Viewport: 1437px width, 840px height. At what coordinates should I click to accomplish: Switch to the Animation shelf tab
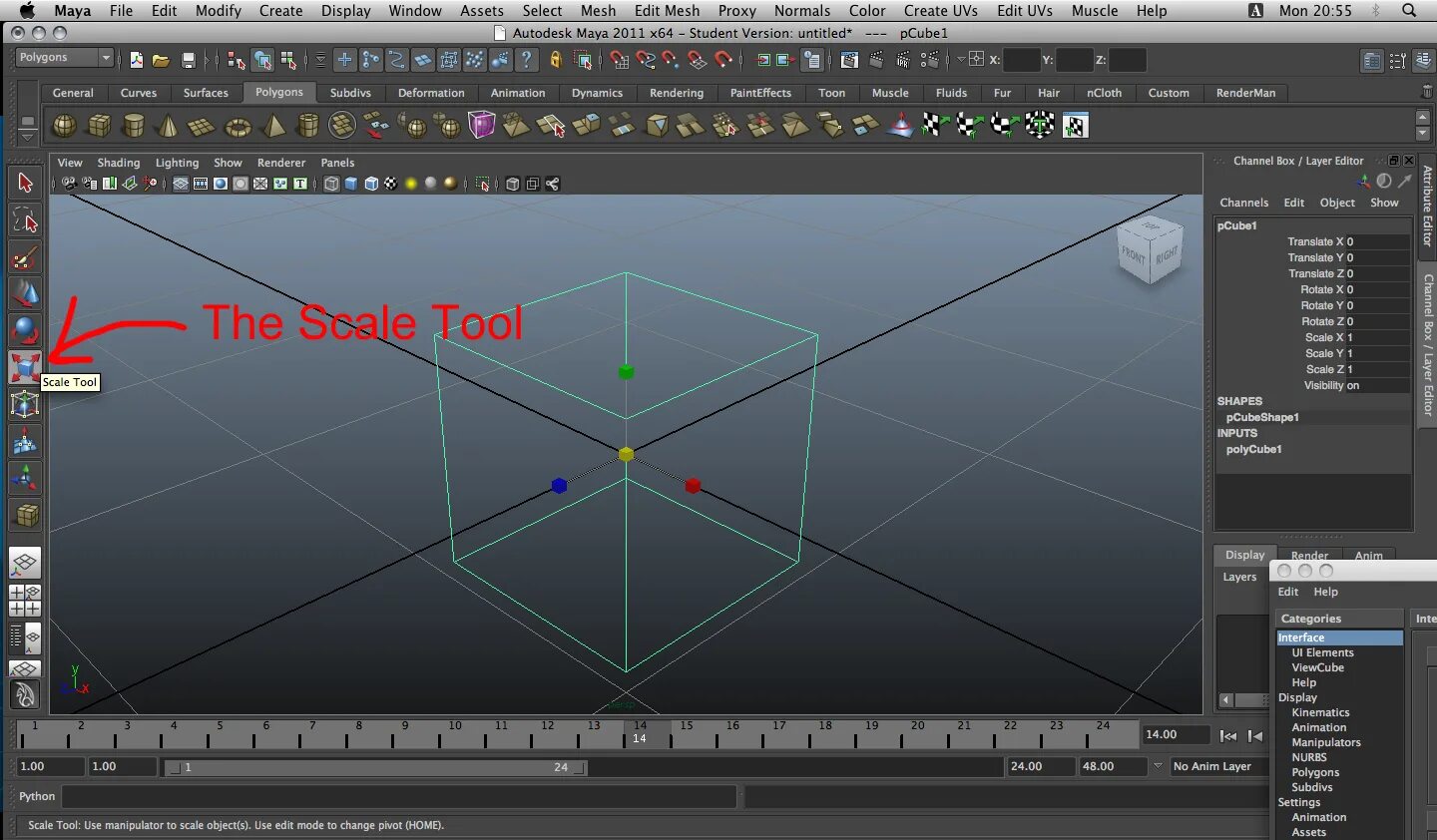[518, 93]
